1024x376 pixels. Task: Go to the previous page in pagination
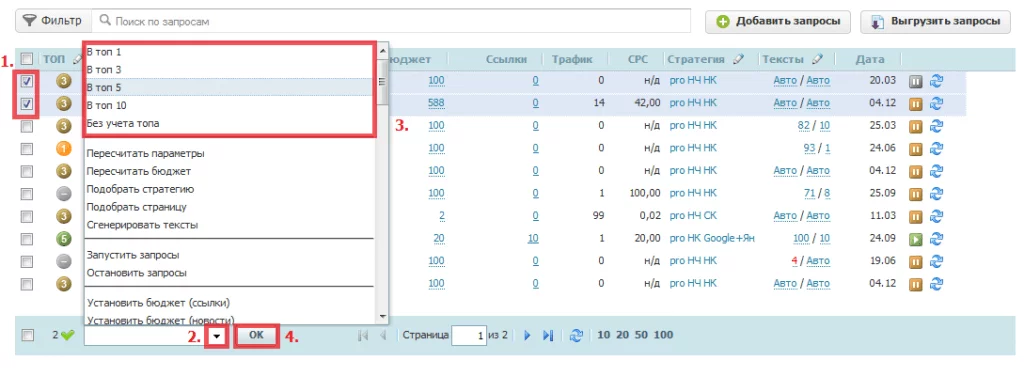point(383,336)
